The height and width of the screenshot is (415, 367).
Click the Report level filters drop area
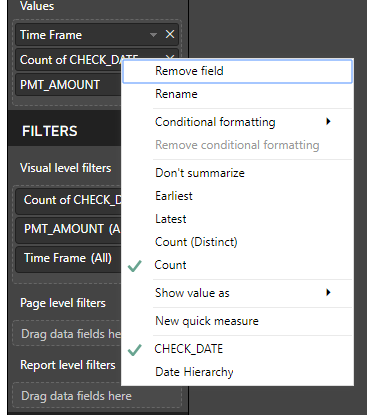coord(97,396)
